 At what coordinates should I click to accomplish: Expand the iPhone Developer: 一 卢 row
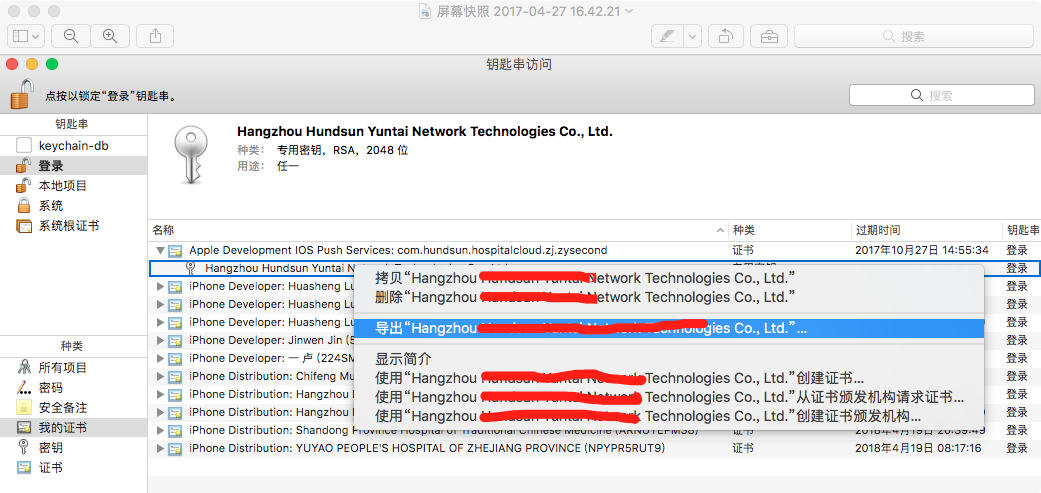(159, 358)
